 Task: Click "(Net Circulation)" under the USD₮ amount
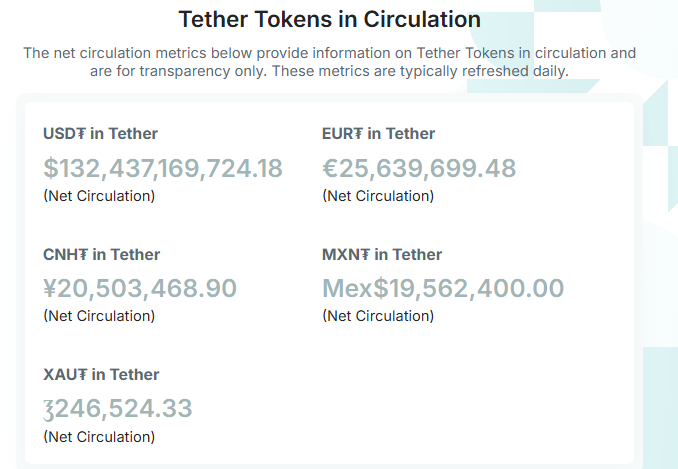coord(99,196)
